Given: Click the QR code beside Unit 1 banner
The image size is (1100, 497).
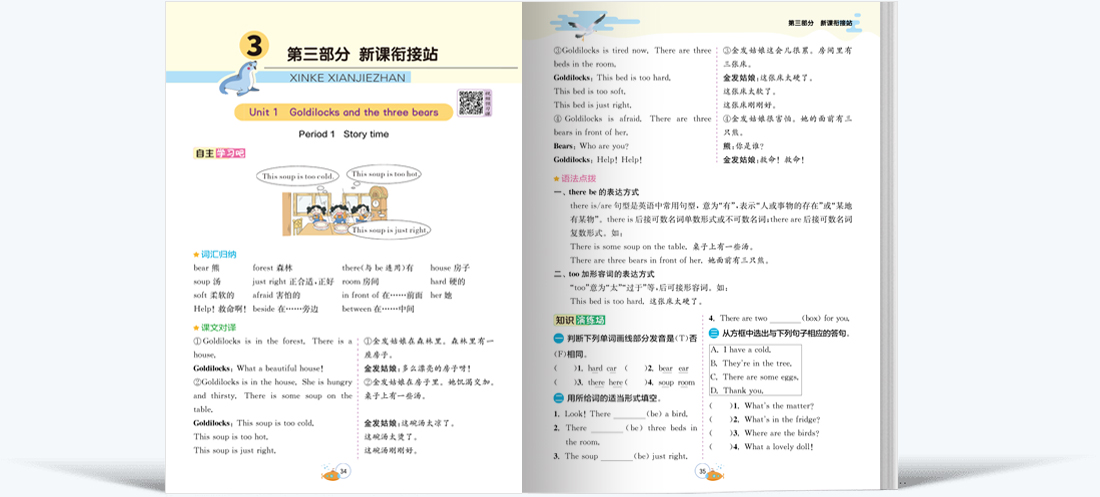Looking at the screenshot, I should 471,103.
